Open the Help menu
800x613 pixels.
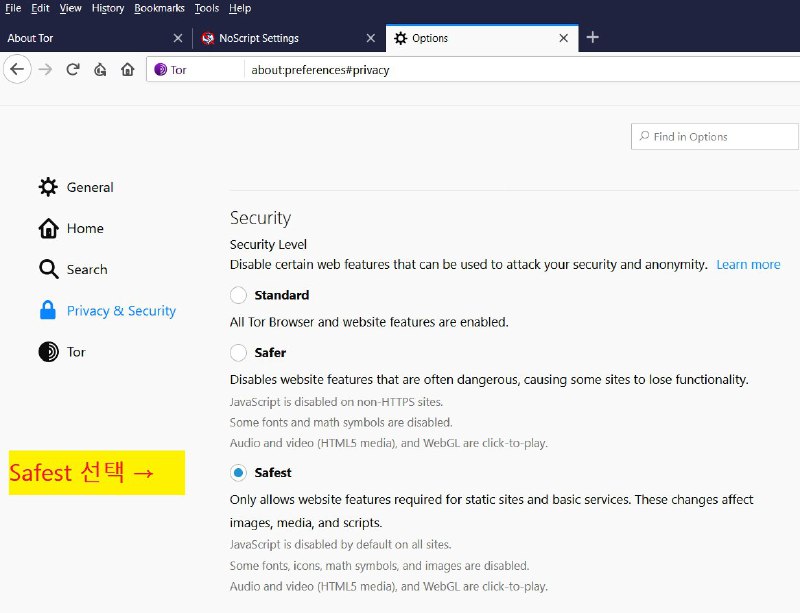[240, 8]
